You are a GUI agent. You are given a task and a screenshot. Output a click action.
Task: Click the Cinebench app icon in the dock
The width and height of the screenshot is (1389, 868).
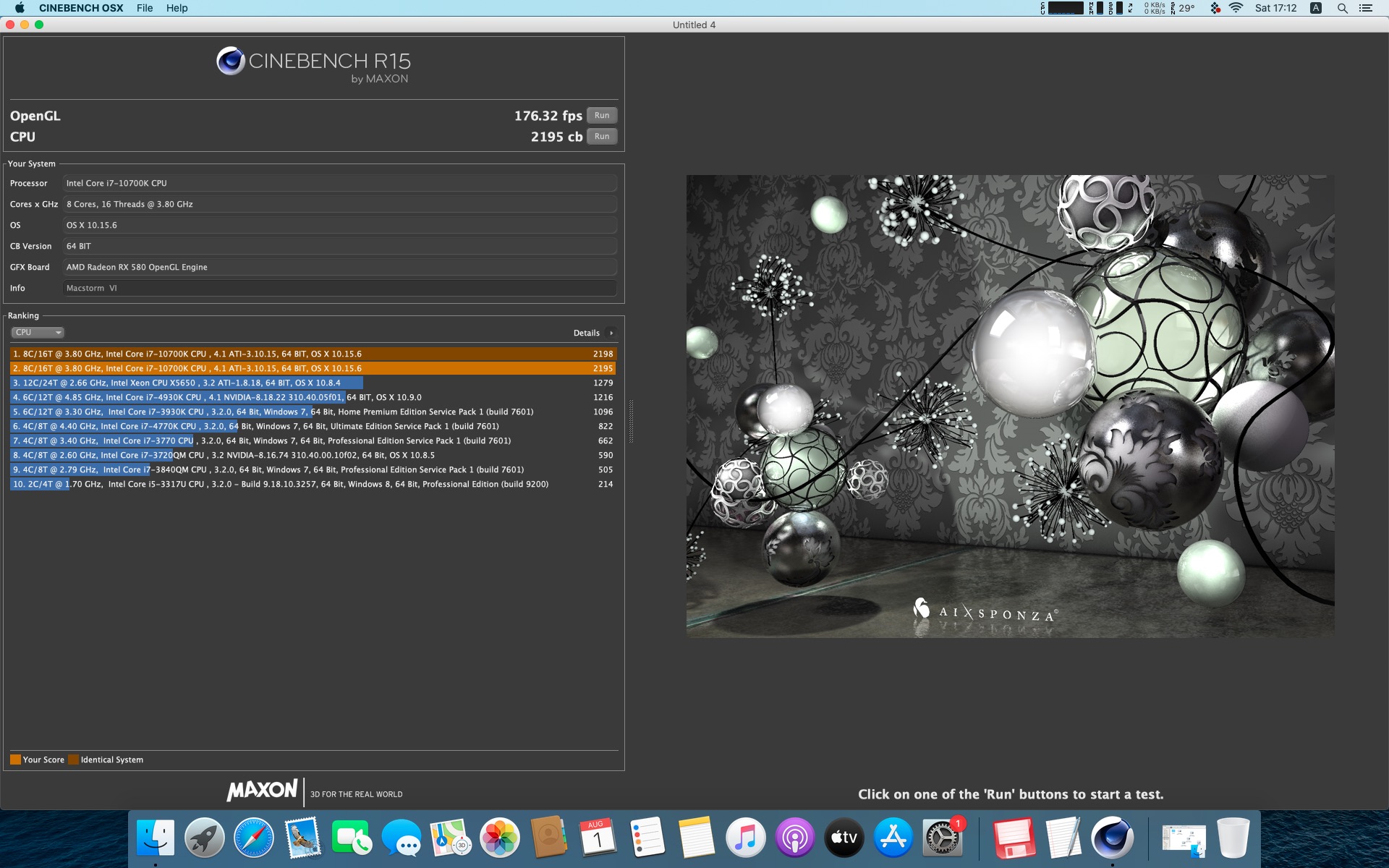(x=1112, y=838)
